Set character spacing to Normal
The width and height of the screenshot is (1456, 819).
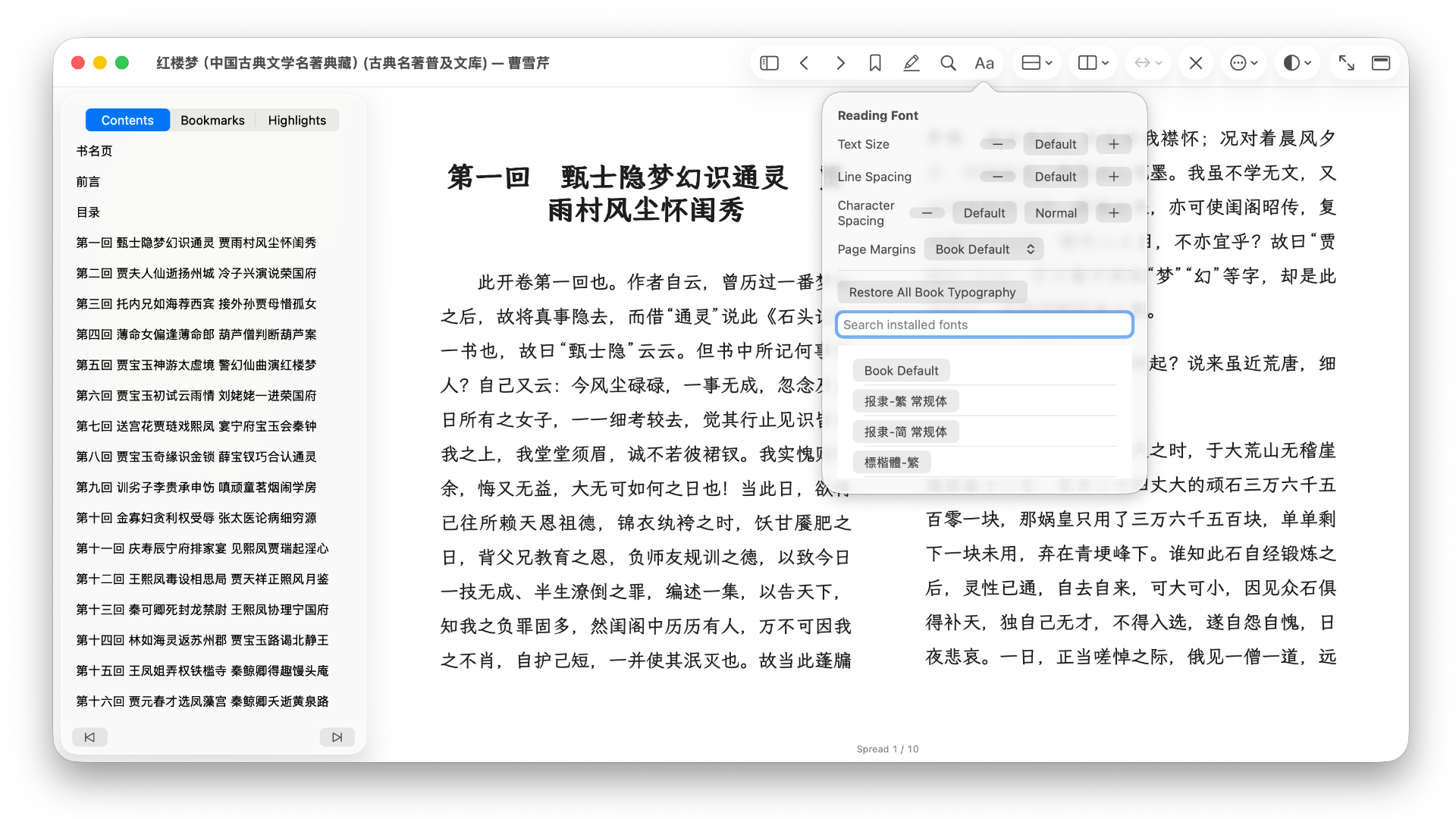click(1056, 213)
